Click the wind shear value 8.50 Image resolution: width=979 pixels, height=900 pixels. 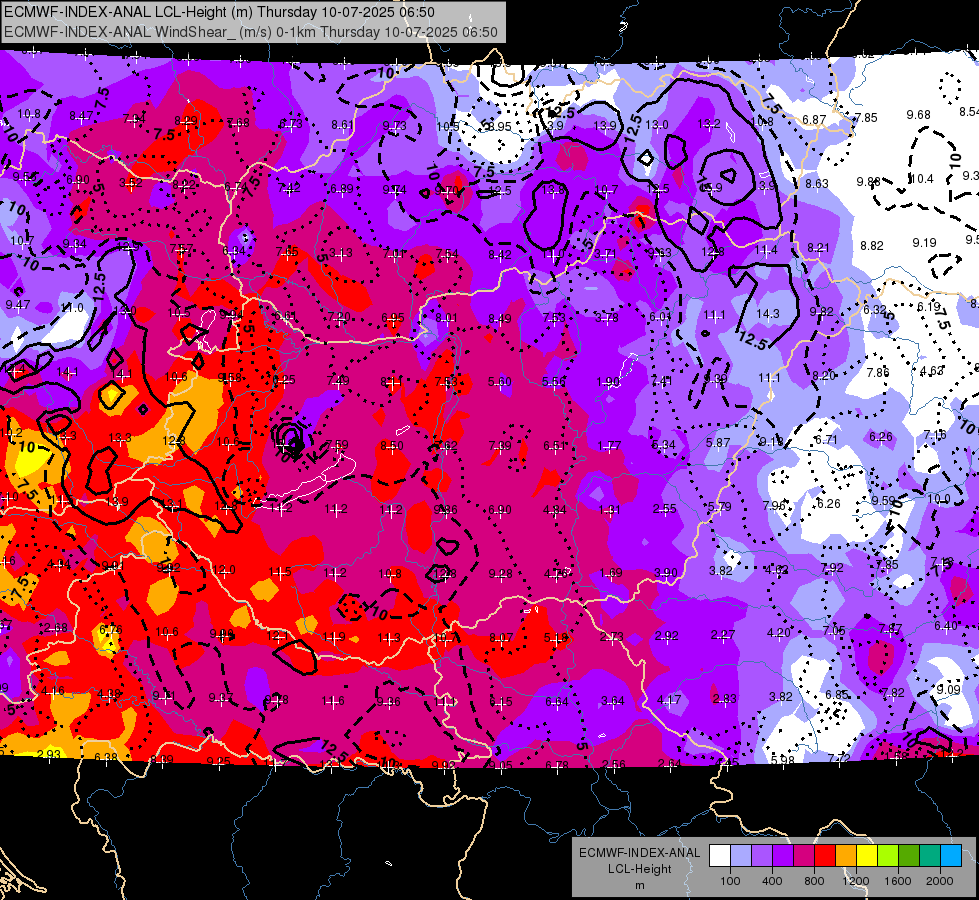pyautogui.click(x=391, y=446)
